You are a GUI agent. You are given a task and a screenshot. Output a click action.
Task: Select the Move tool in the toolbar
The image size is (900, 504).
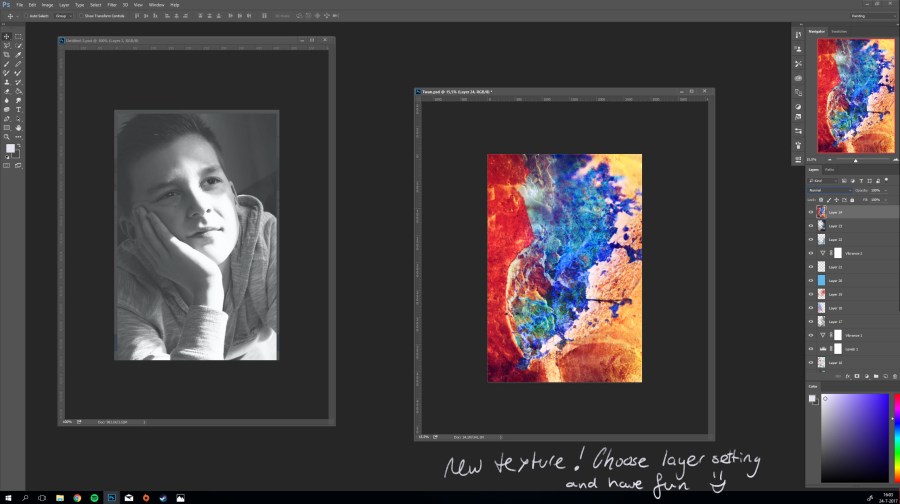pos(7,36)
